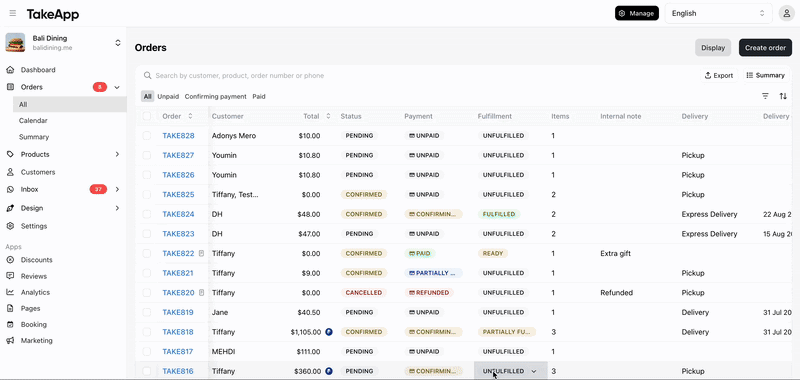The width and height of the screenshot is (800, 380).
Task: Expand the Design sidebar chevron
Action: coord(117,208)
